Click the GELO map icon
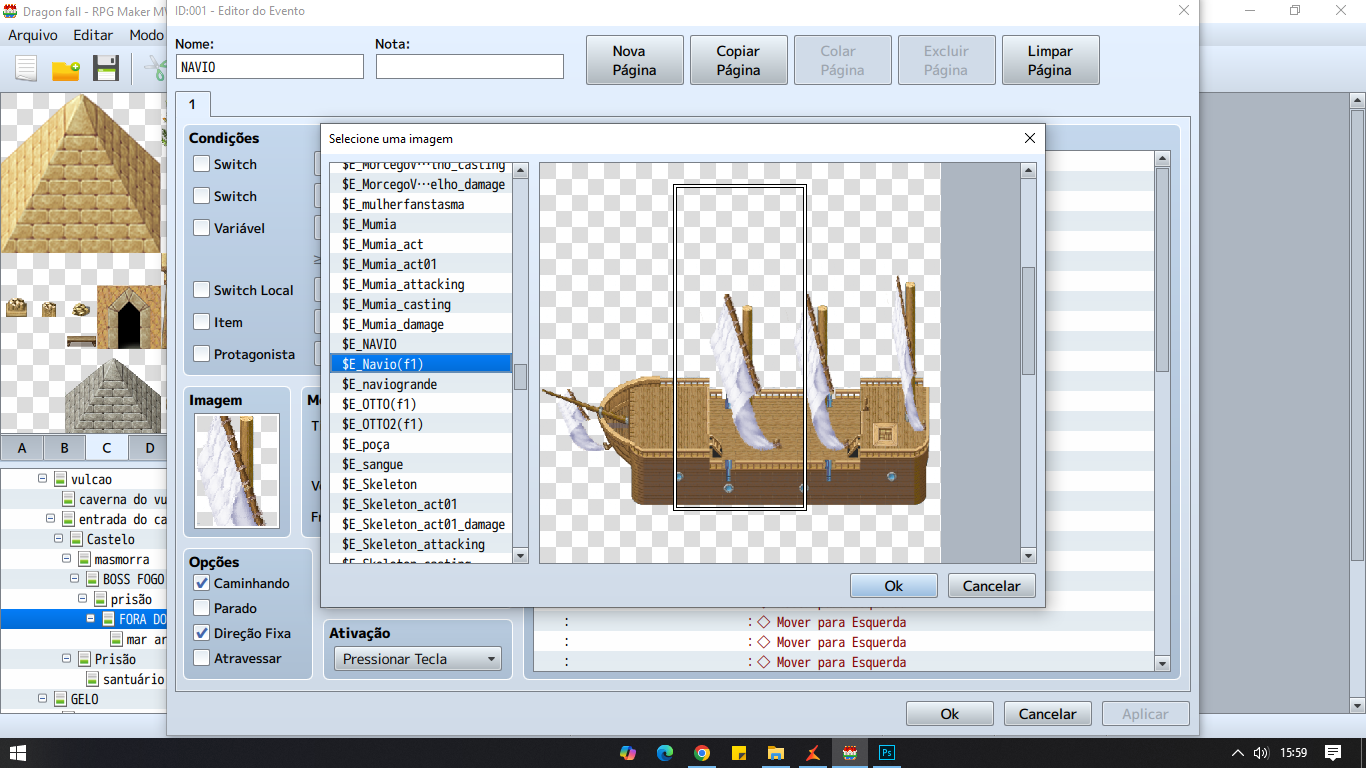This screenshot has width=1366, height=768. 60,699
